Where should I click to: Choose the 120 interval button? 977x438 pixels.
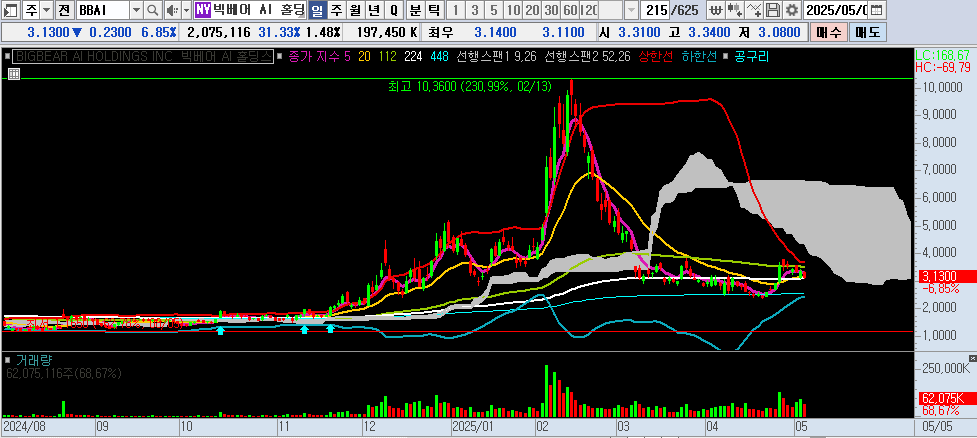[588, 9]
